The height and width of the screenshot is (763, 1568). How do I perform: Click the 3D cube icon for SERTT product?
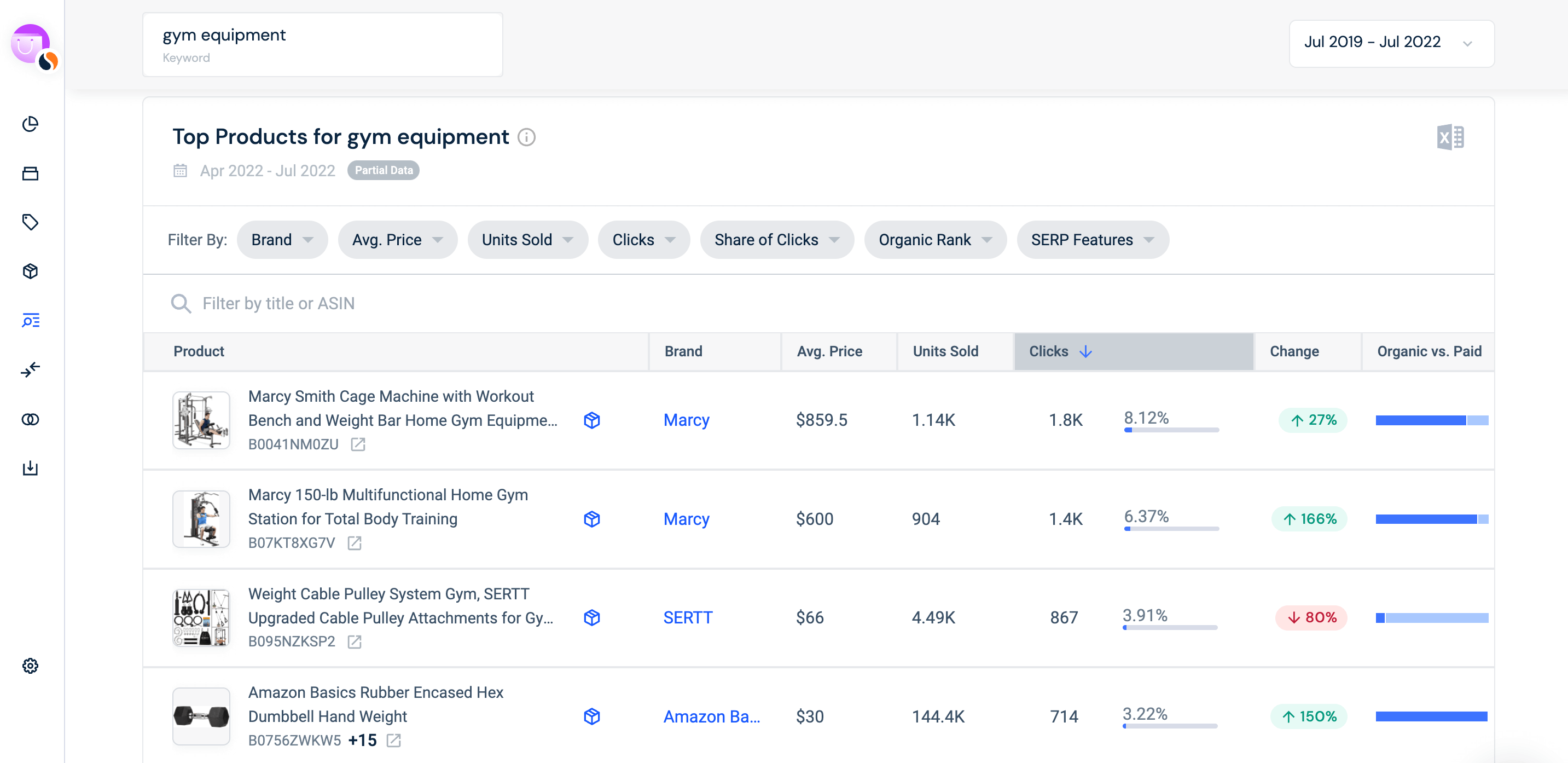click(x=591, y=617)
